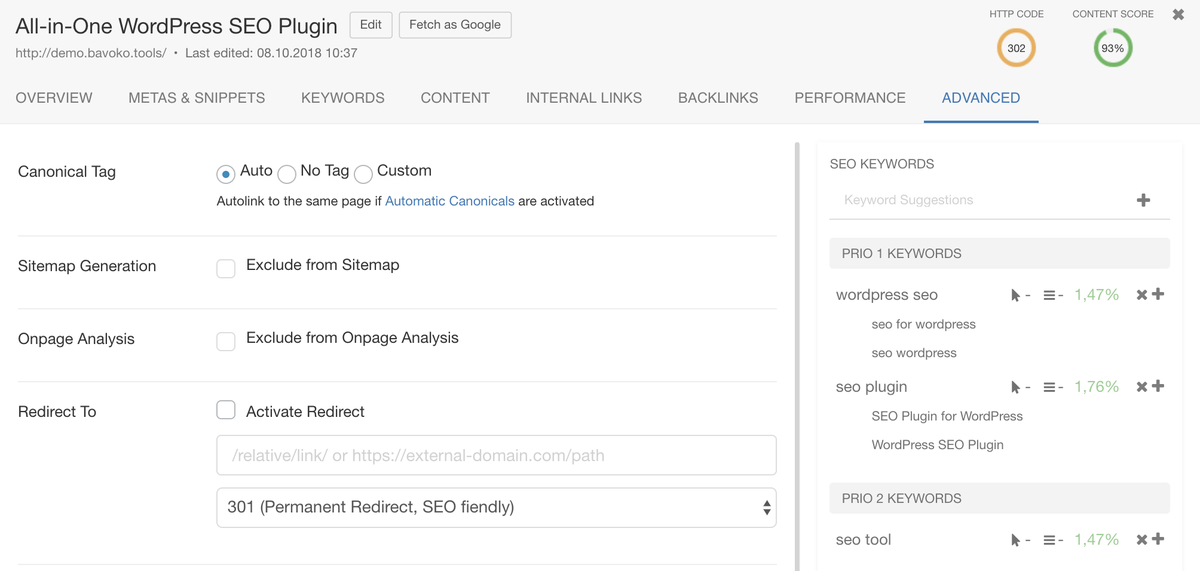Click the PRIO 2 KEYWORDS header
The width and height of the screenshot is (1200, 571).
[x=999, y=498]
